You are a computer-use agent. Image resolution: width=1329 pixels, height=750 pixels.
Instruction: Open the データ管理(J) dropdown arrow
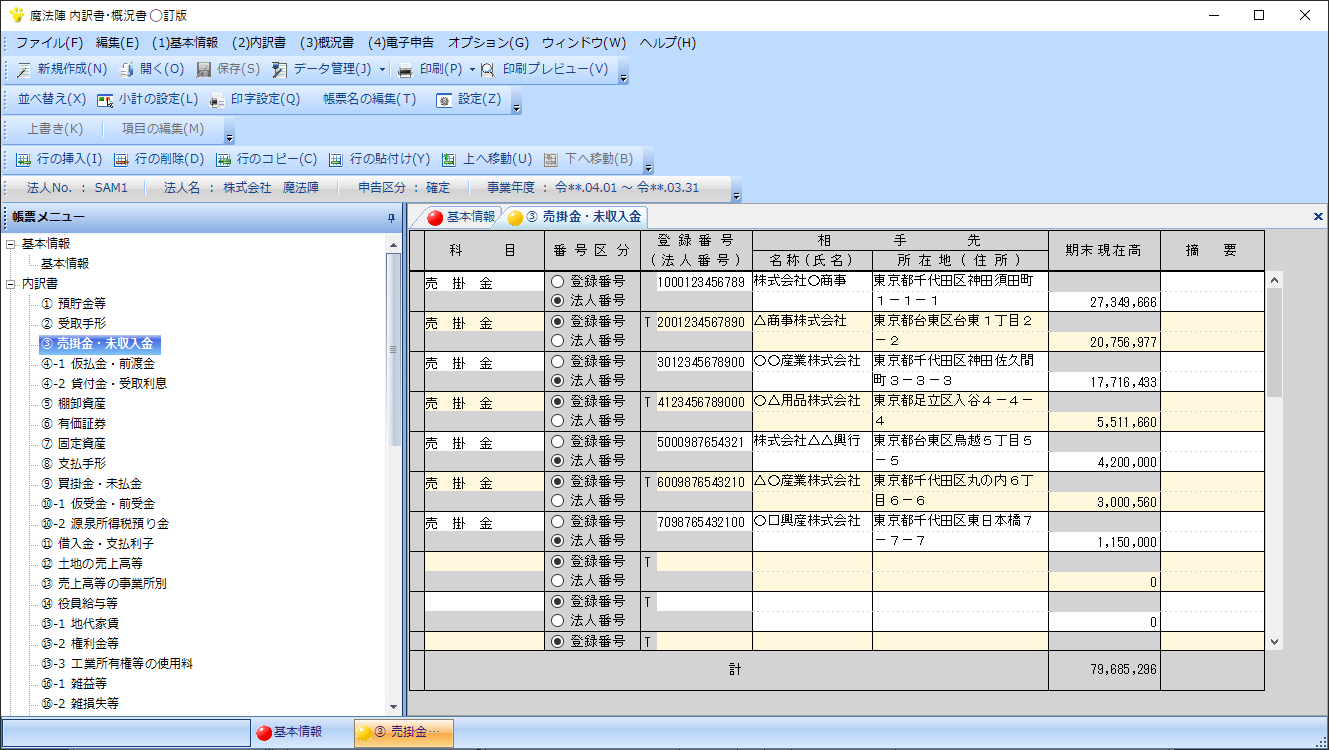[382, 70]
